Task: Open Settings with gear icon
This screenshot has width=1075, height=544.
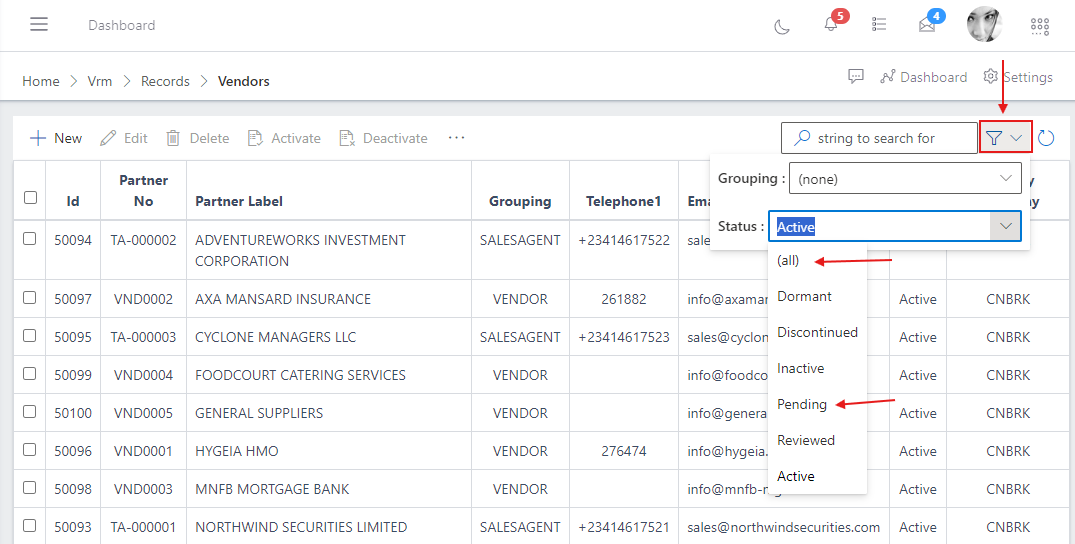Action: tap(1018, 77)
